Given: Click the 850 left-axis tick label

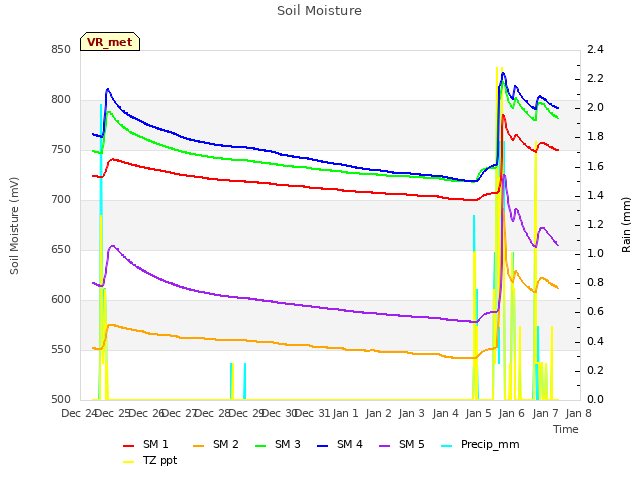Looking at the screenshot, I should [61, 50].
